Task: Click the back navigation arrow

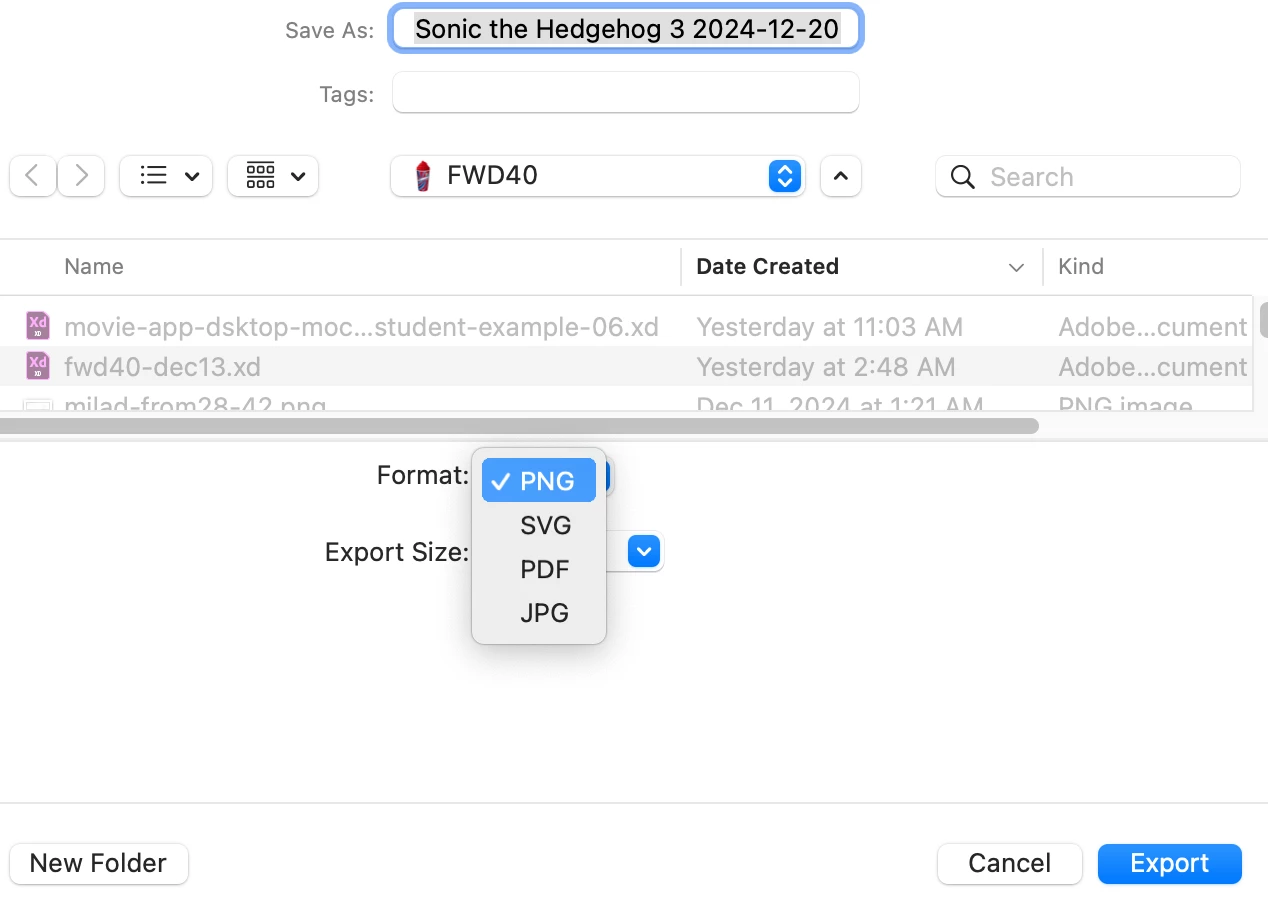Action: (33, 177)
